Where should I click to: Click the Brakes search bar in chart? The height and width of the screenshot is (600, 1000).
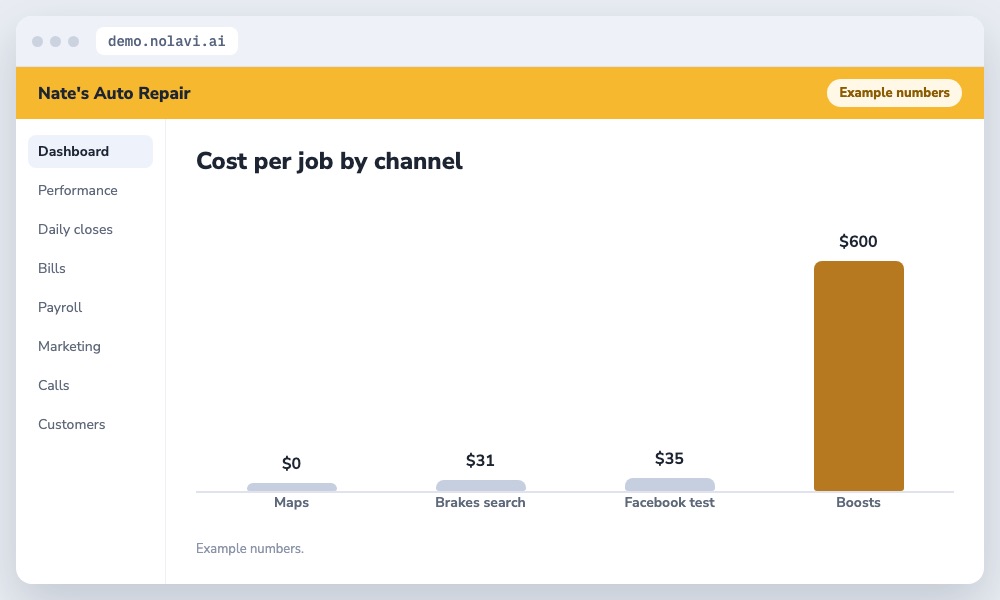pyautogui.click(x=480, y=486)
